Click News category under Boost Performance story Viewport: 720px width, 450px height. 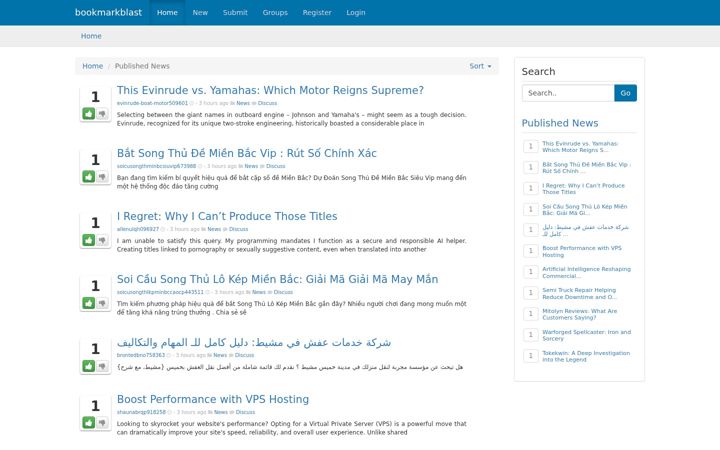(x=221, y=412)
